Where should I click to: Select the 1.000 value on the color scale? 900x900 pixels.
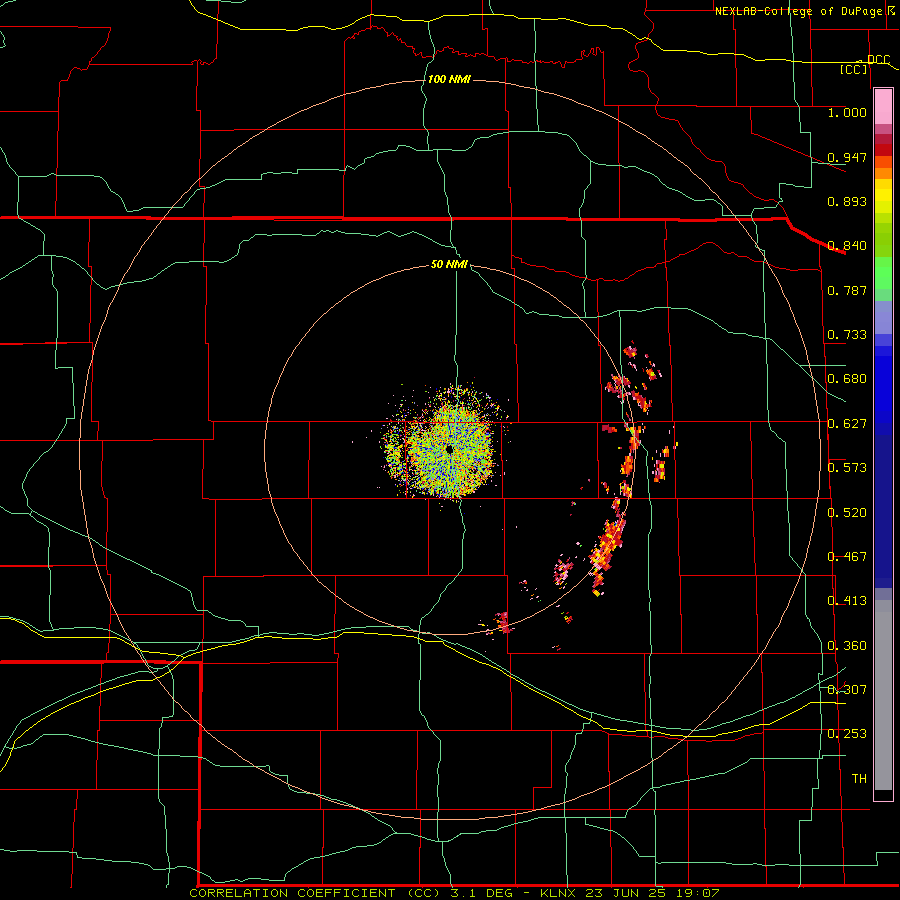(847, 112)
